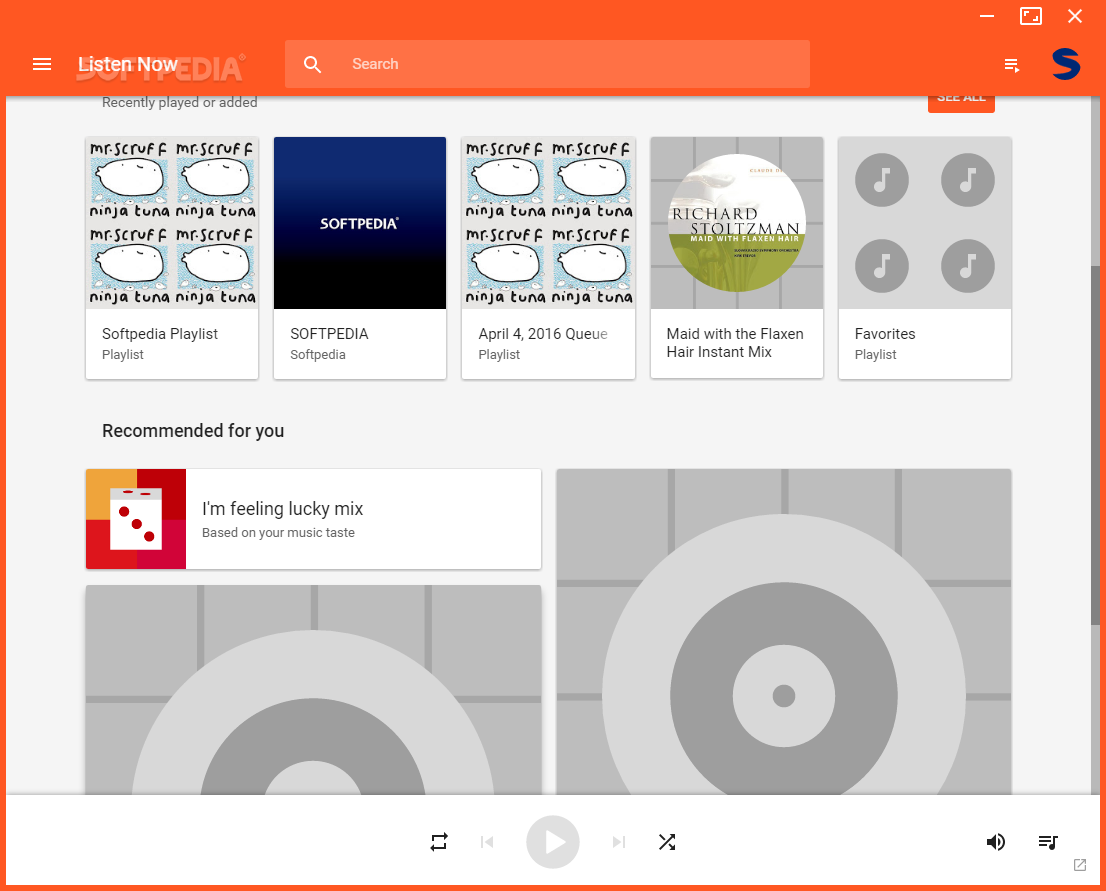This screenshot has height=891, width=1106.
Task: Toggle shuffle mode
Action: [x=667, y=842]
